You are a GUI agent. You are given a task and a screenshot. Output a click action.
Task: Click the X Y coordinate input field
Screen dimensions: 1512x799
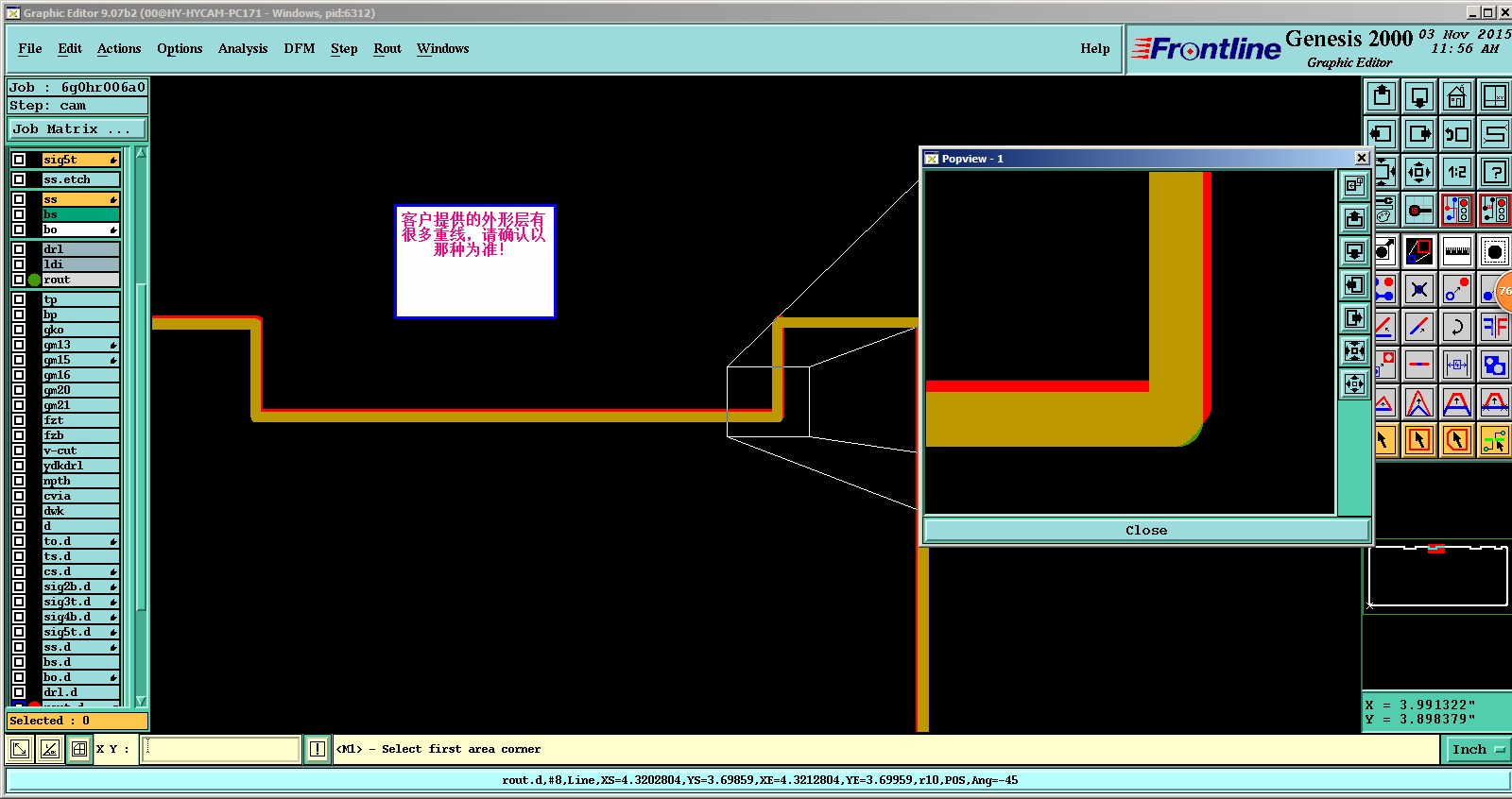pyautogui.click(x=221, y=749)
